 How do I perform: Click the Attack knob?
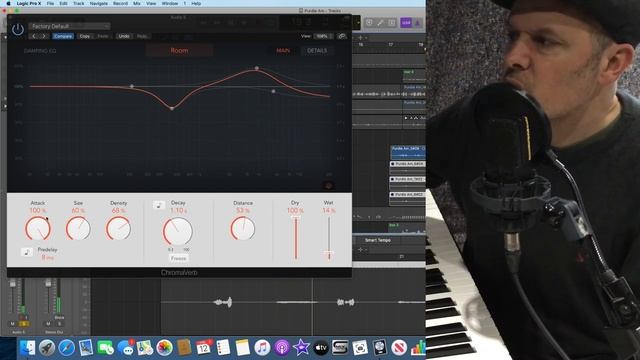click(38, 228)
